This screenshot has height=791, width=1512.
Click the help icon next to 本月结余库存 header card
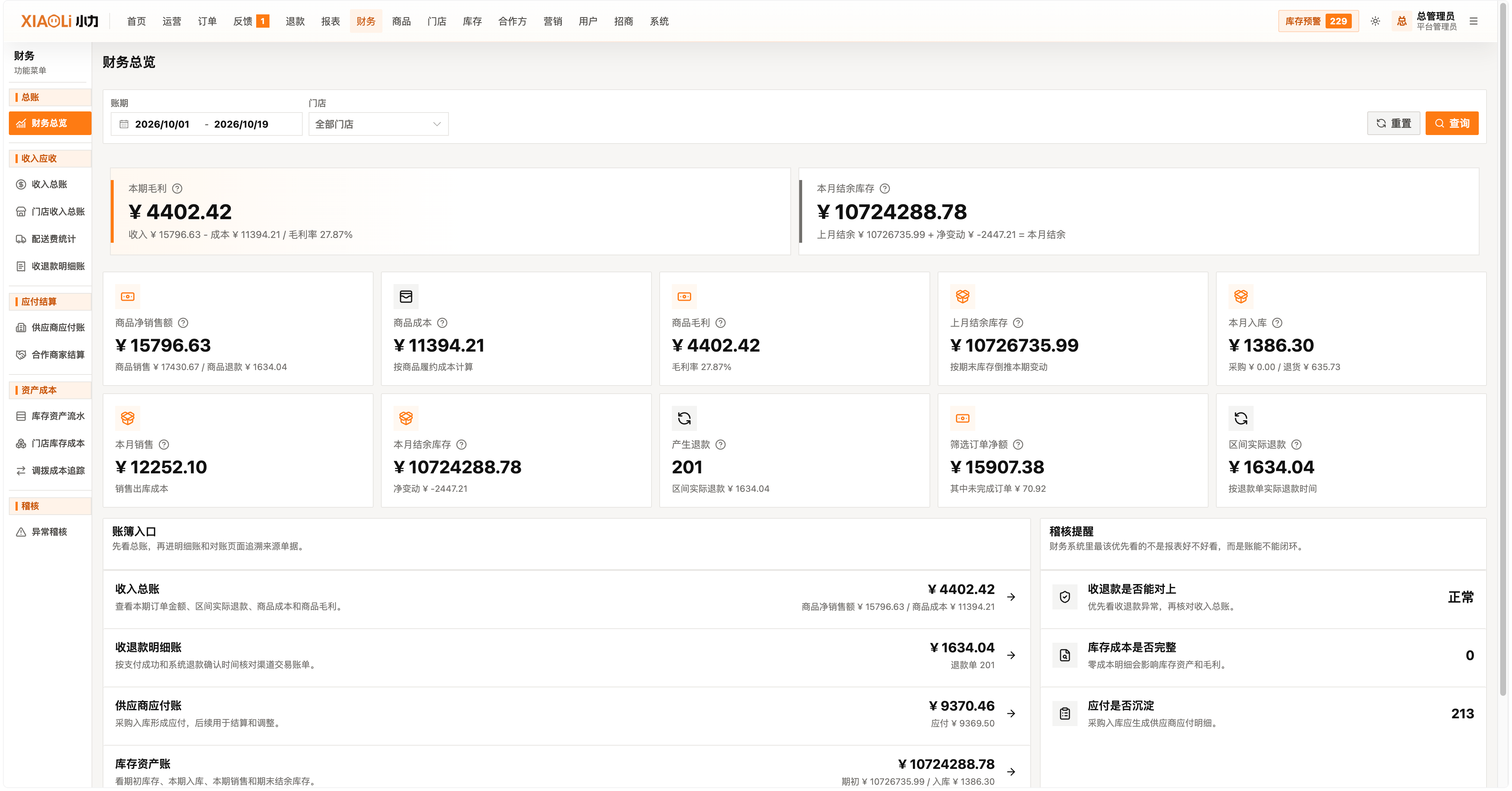[x=884, y=189]
